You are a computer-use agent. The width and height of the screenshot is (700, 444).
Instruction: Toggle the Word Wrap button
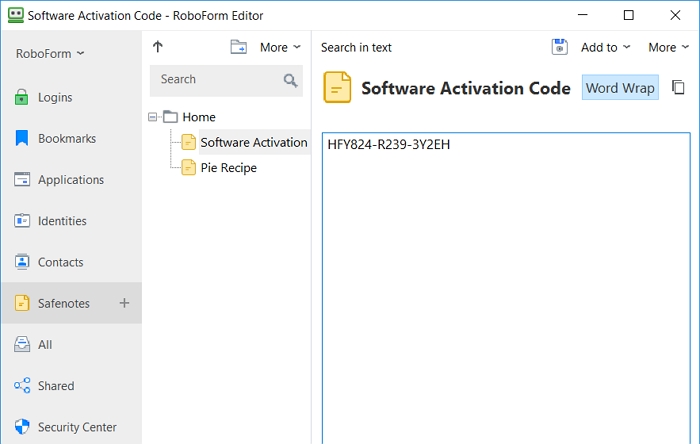[620, 87]
